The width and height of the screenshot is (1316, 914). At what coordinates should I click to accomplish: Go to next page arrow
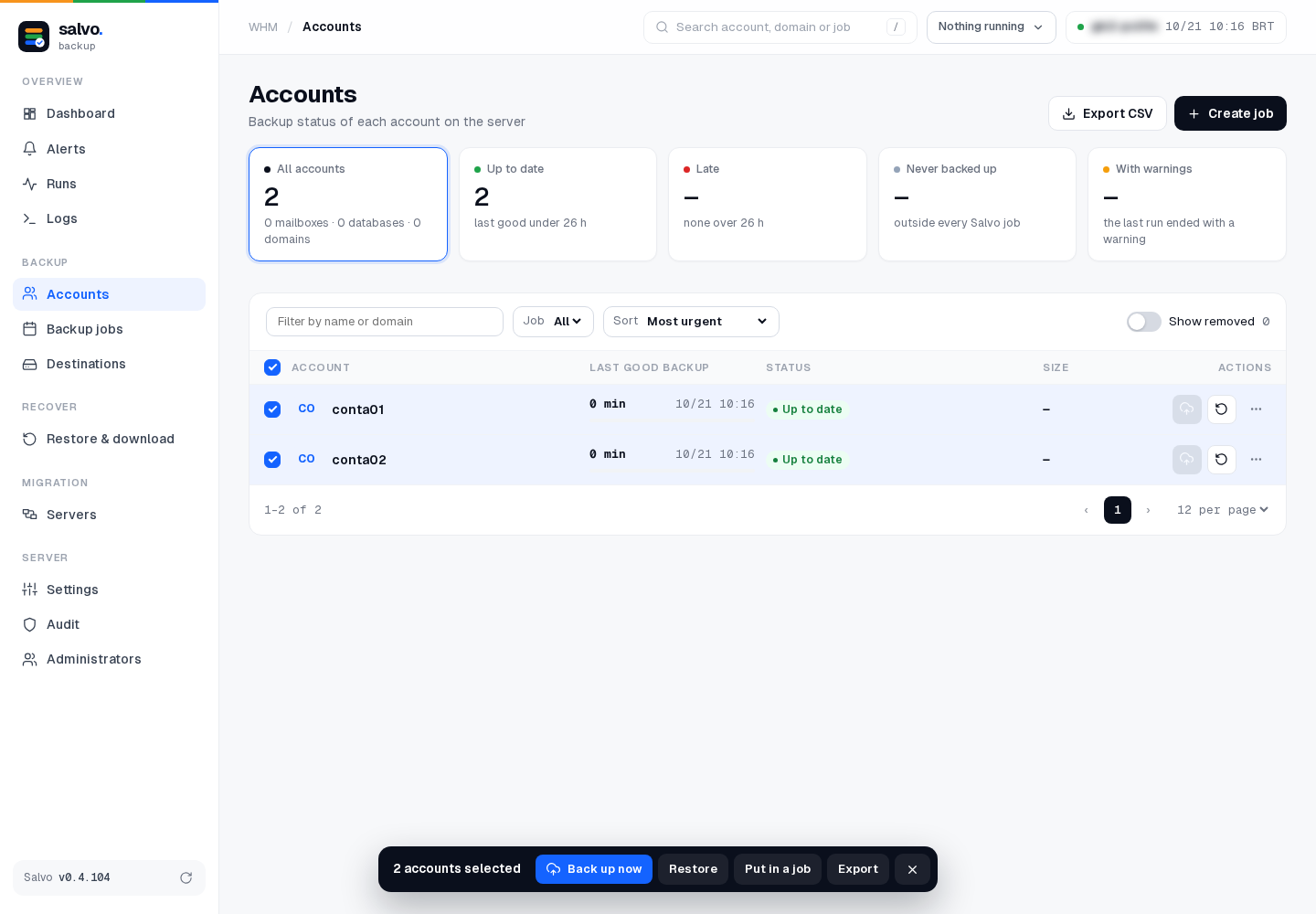point(1149,510)
